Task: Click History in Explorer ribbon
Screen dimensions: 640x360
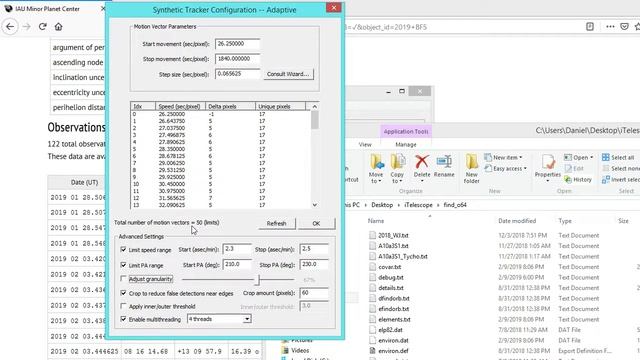Action: pos(578,179)
